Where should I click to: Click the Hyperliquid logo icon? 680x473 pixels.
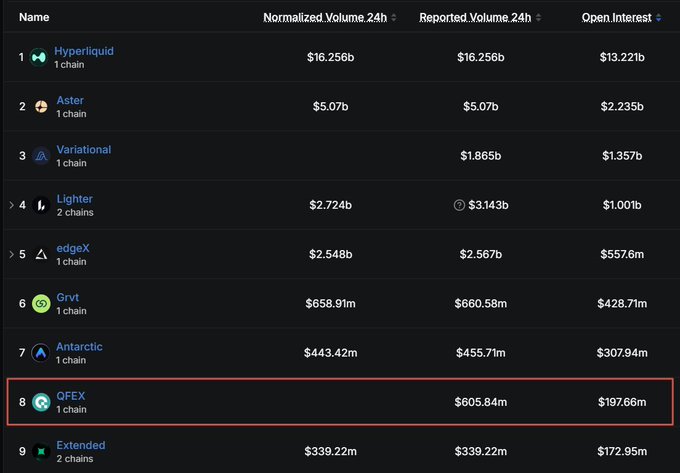(39, 57)
